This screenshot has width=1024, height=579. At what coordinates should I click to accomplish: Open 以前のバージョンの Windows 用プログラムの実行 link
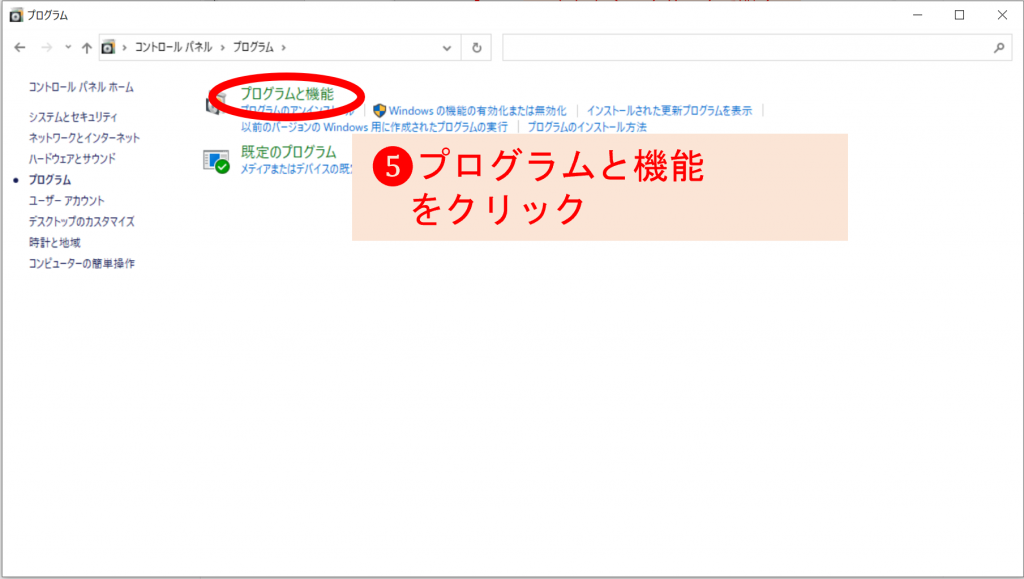point(374,127)
